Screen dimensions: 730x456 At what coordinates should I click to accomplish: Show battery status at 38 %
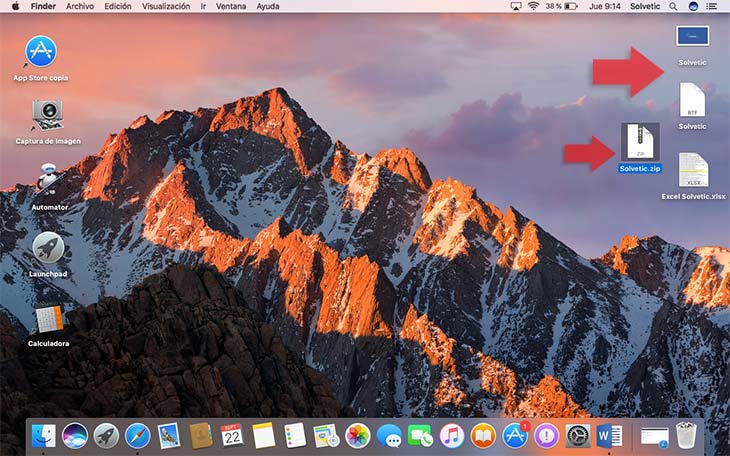tap(561, 6)
